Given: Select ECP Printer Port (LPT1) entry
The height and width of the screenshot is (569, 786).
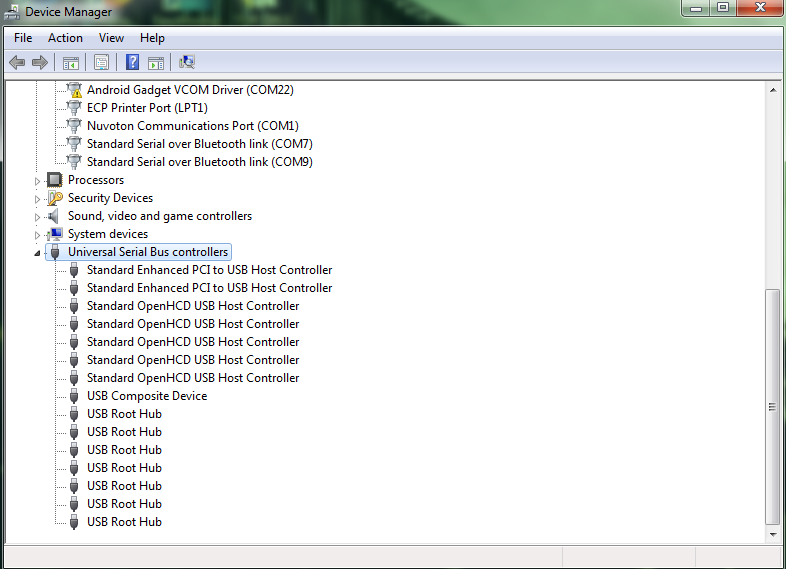Looking at the screenshot, I should point(147,108).
